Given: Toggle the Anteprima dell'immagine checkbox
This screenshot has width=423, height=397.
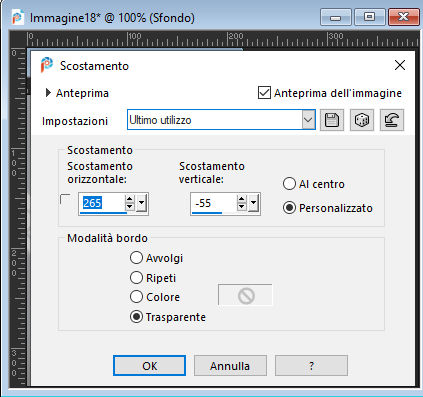Looking at the screenshot, I should (264, 93).
